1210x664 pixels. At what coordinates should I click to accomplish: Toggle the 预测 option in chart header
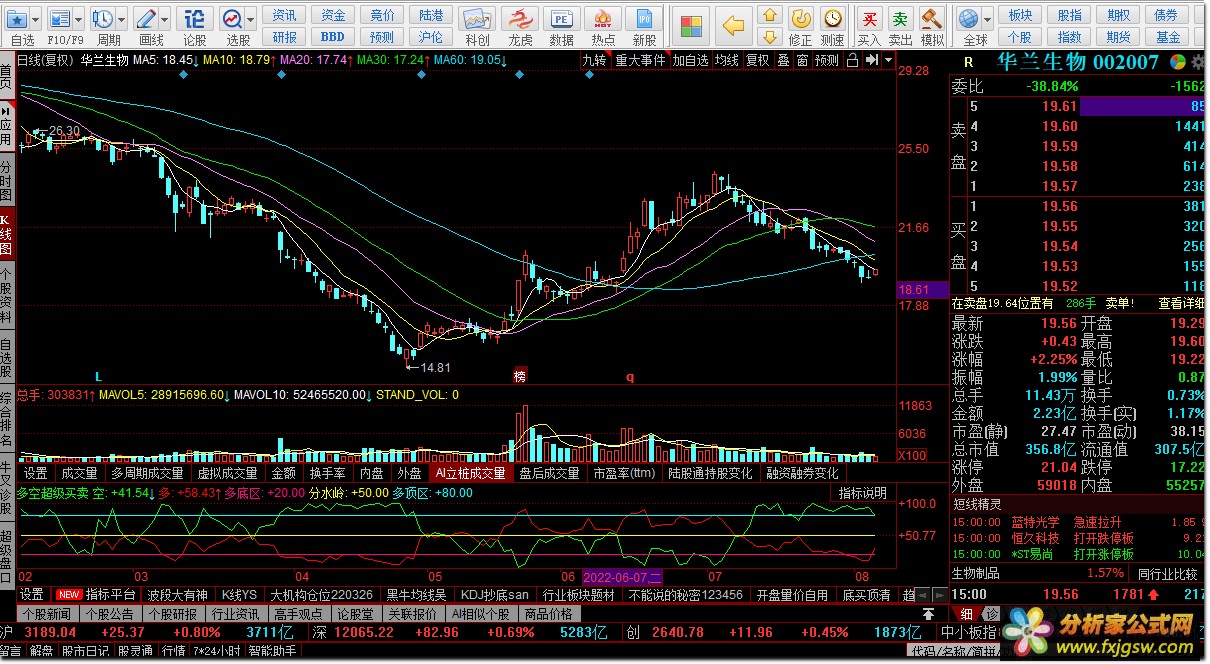[827, 60]
